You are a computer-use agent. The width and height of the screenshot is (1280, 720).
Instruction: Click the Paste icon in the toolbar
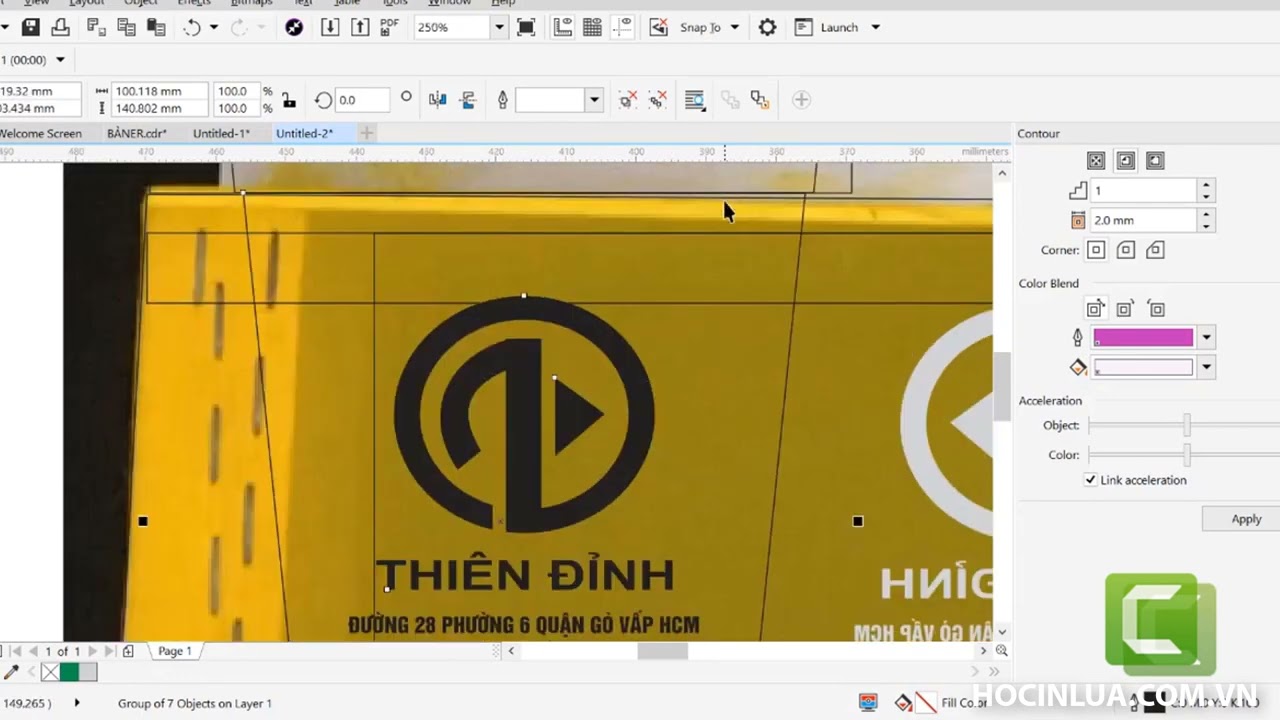pos(155,28)
